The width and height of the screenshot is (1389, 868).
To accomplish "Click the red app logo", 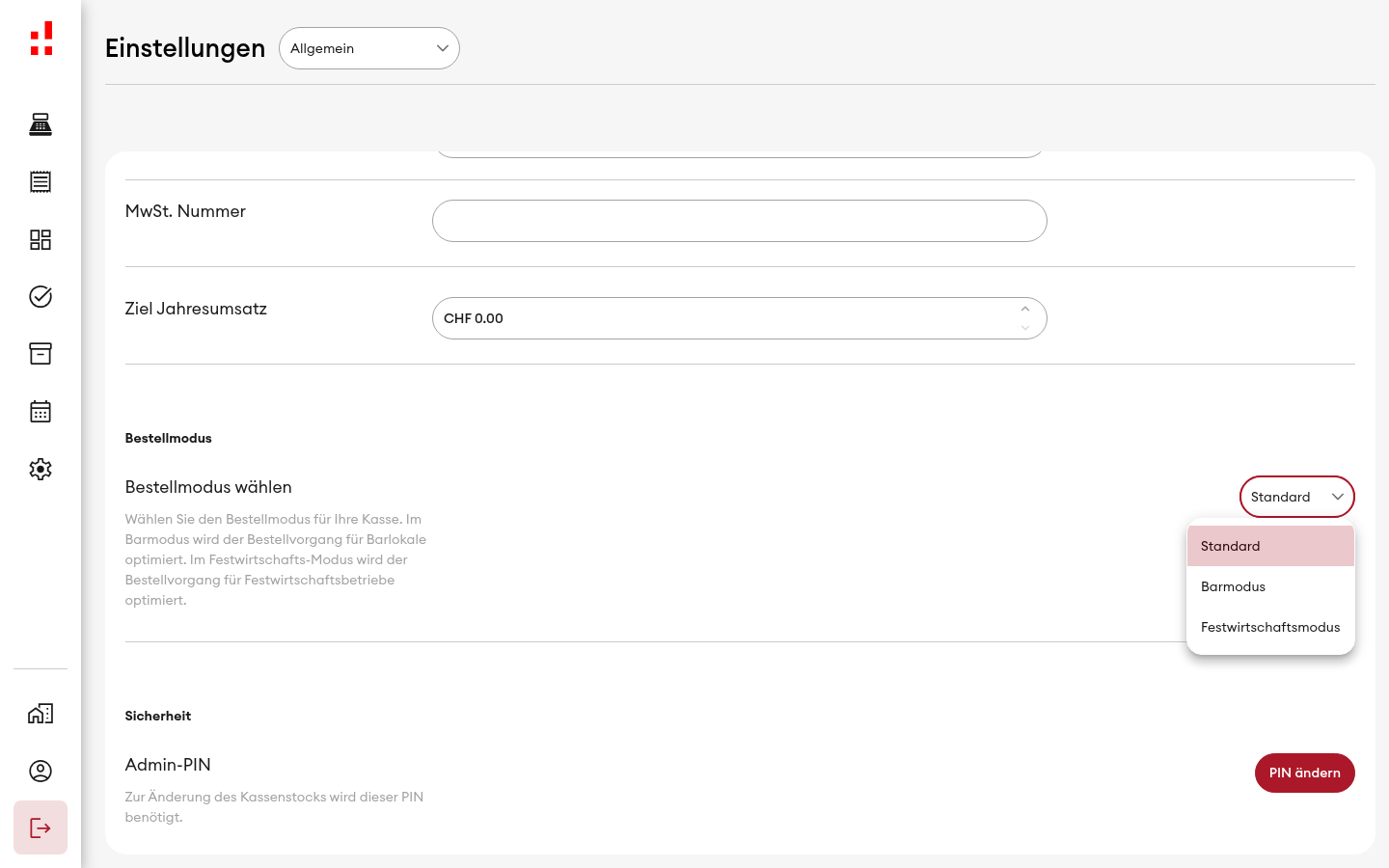I will coord(41,39).
